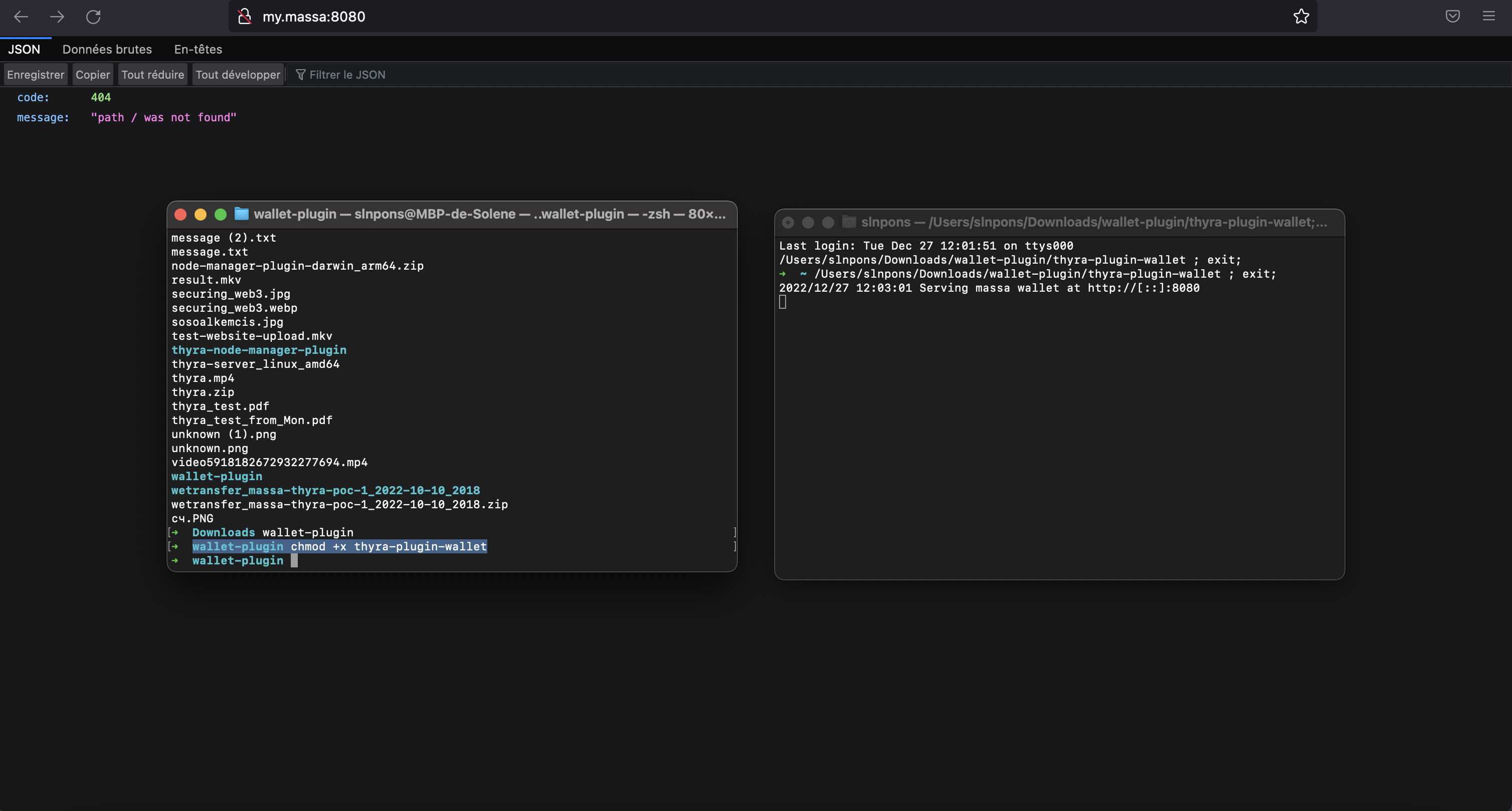Bookmark this page with the star icon
Viewport: 1512px width, 811px height.
(1301, 17)
